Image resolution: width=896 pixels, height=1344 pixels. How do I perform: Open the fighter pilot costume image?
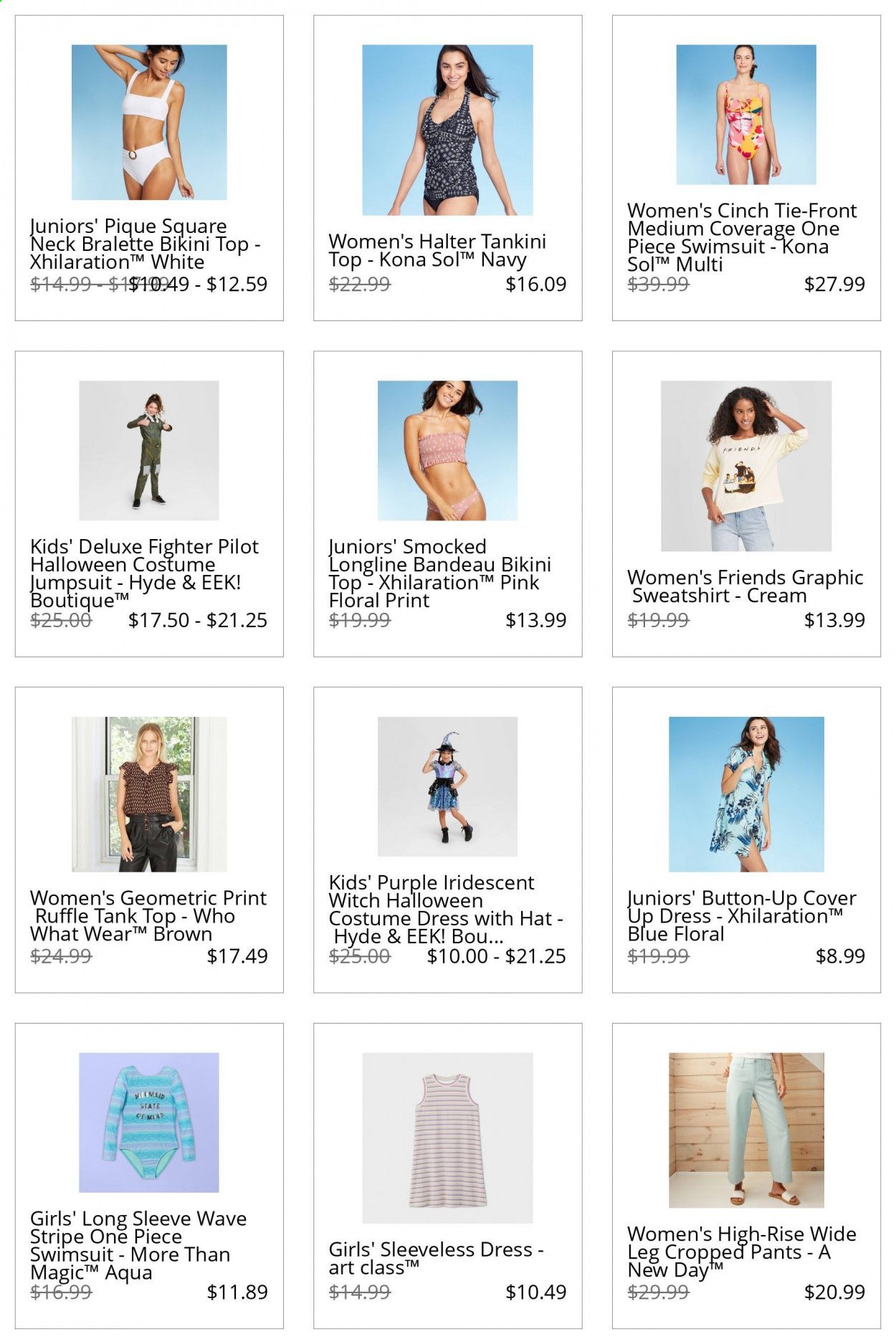tap(149, 450)
